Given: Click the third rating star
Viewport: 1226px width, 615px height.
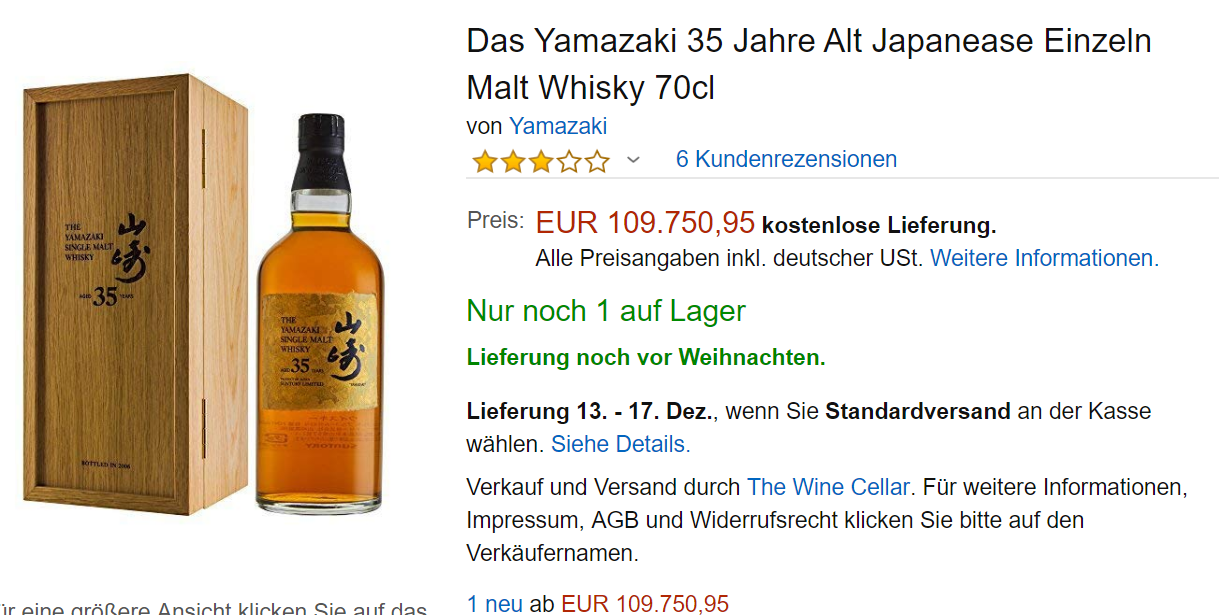Looking at the screenshot, I should (x=541, y=161).
